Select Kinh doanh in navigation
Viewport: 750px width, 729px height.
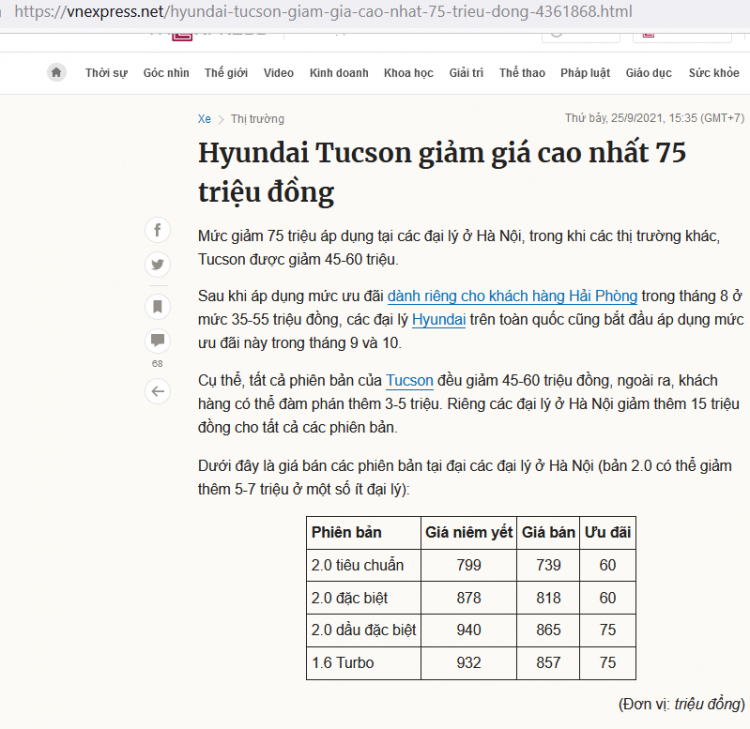point(339,73)
